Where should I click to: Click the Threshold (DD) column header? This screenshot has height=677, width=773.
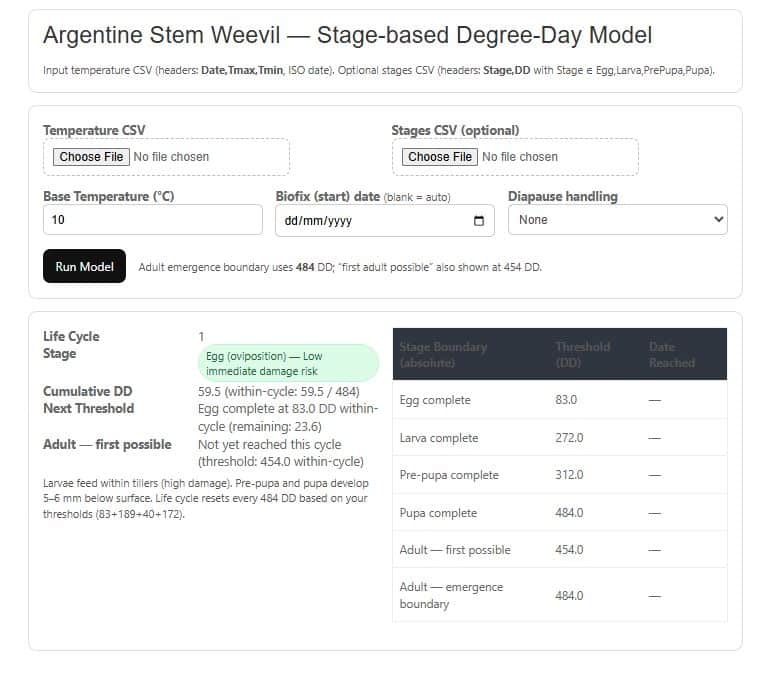(x=582, y=354)
